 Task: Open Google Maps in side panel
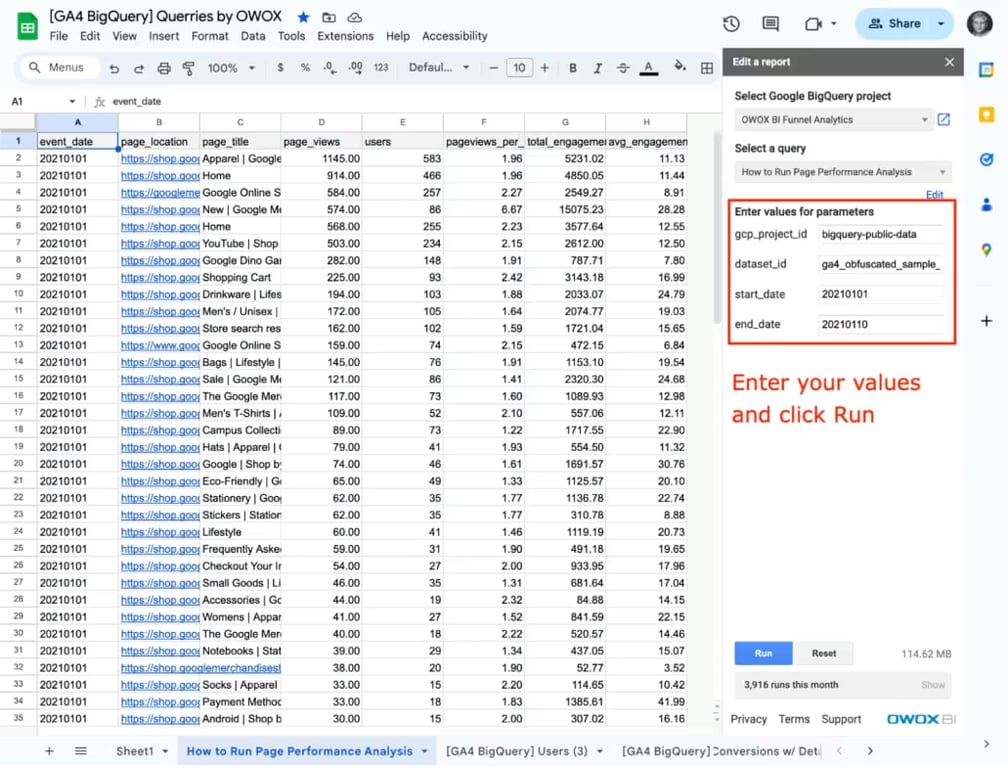(986, 250)
